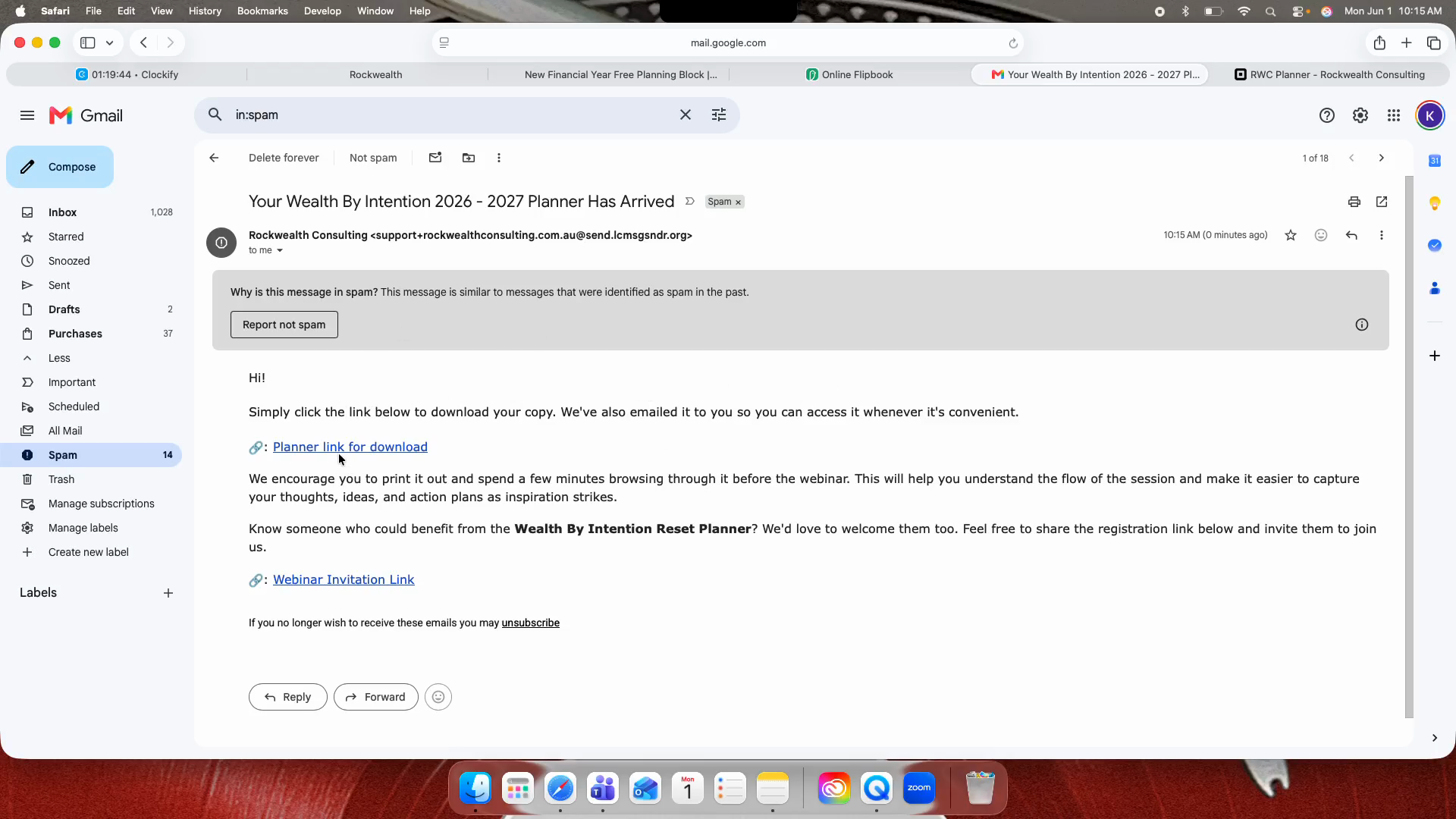Open Inbox folder
This screenshot has width=1456, height=819.
91,212
